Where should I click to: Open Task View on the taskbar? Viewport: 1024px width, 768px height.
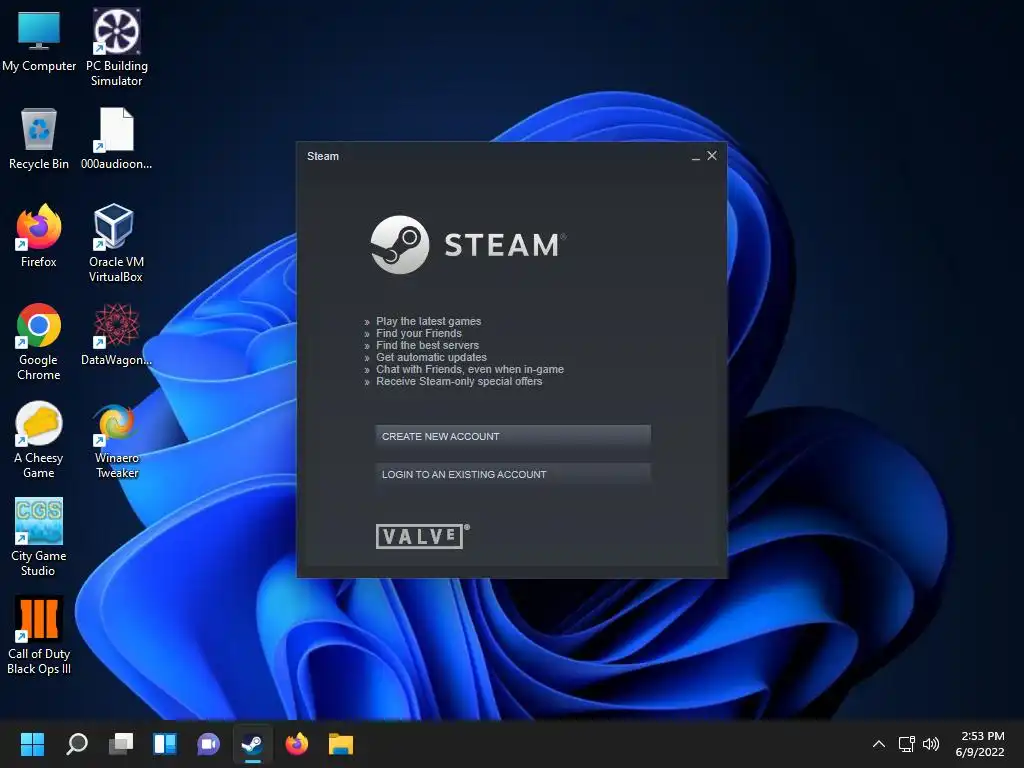pyautogui.click(x=121, y=744)
